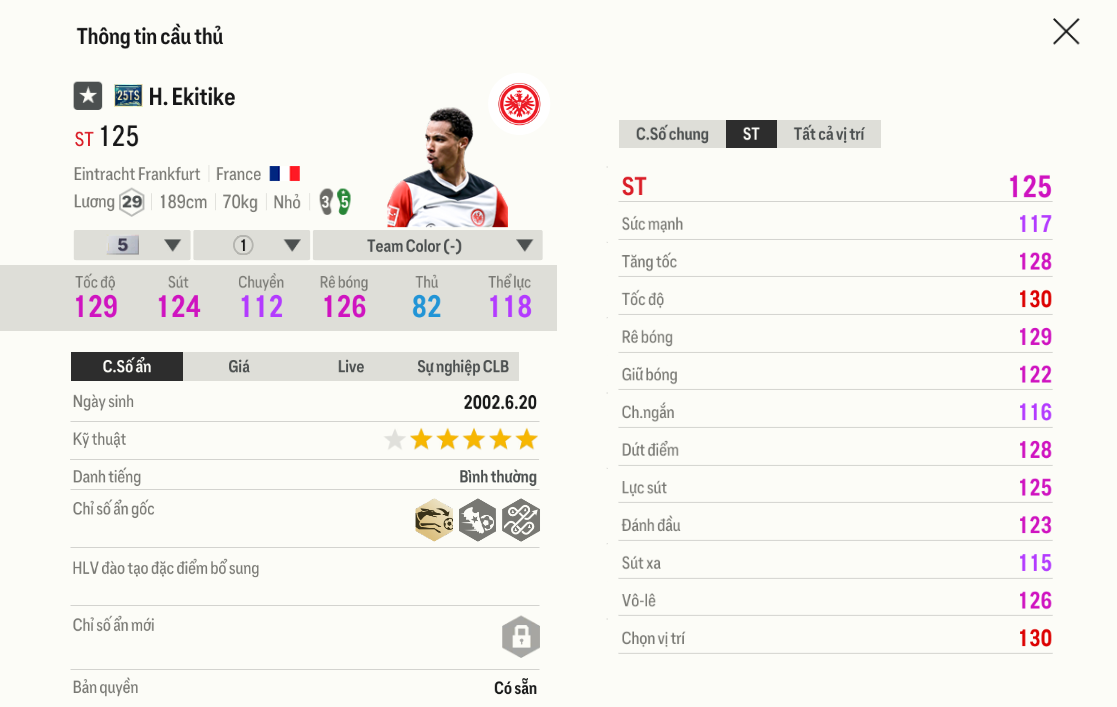Screen dimensions: 1117x707
Task: Show C.Số chung stats view
Action: 672,134
